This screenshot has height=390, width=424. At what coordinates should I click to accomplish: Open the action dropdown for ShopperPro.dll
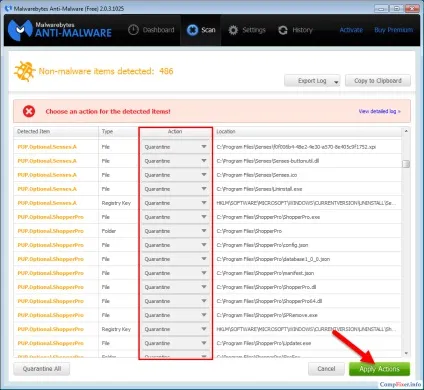tap(175, 287)
